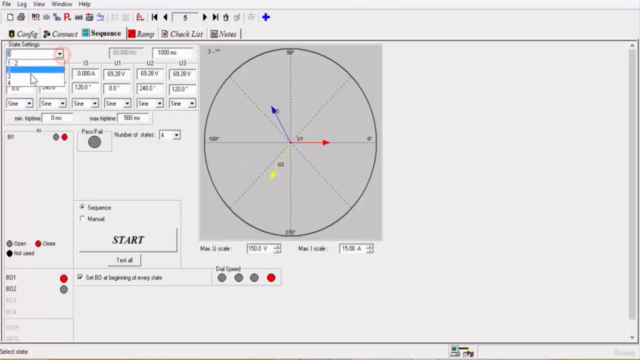640x360 pixels.
Task: Open the Sine dropdown under I3
Action: (95, 104)
